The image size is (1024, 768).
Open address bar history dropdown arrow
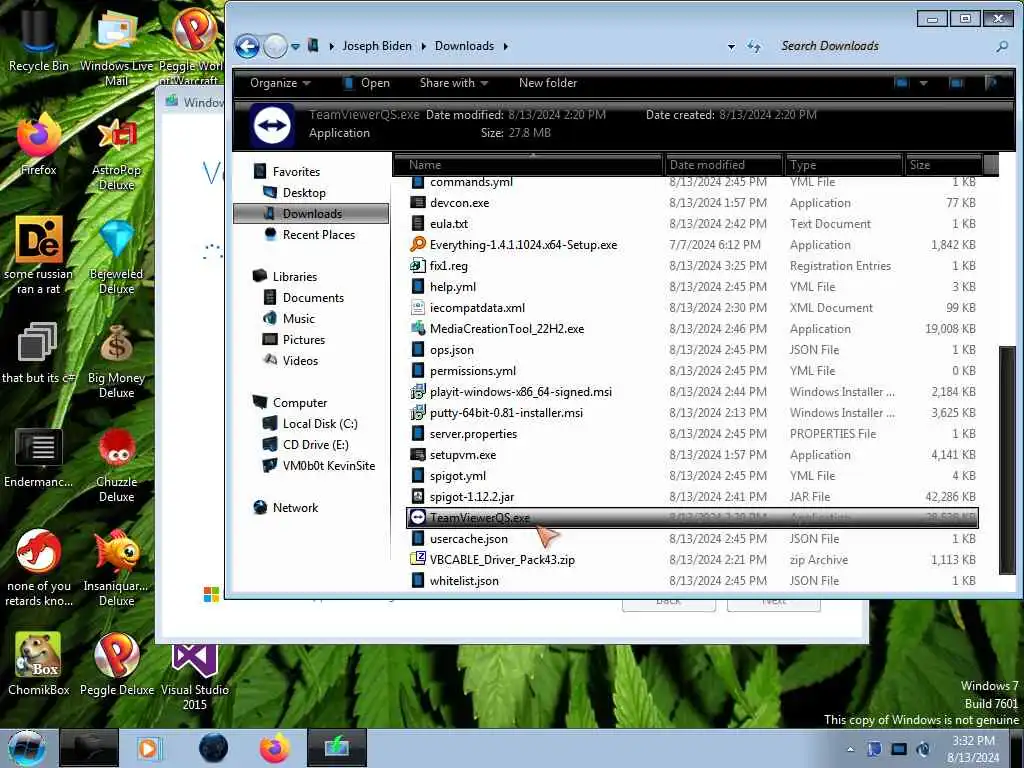(x=731, y=46)
